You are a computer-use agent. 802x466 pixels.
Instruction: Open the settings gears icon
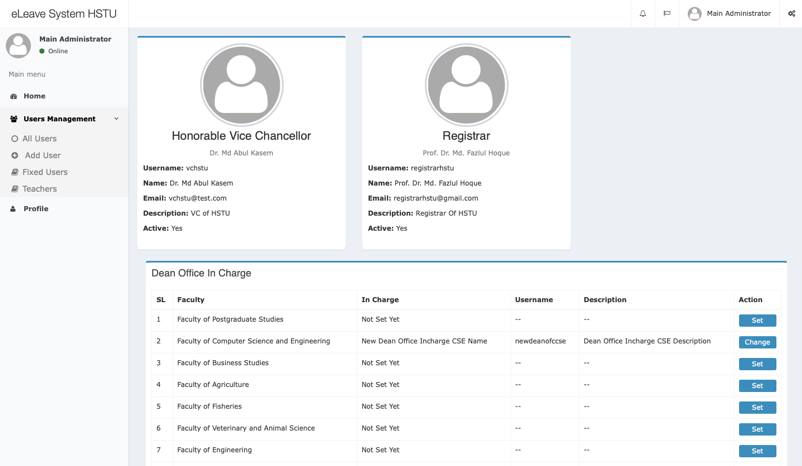[791, 14]
